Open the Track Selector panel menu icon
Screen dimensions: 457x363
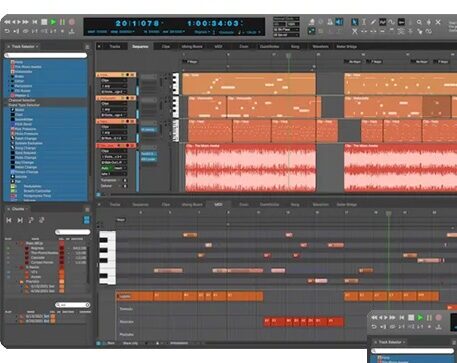point(87,47)
